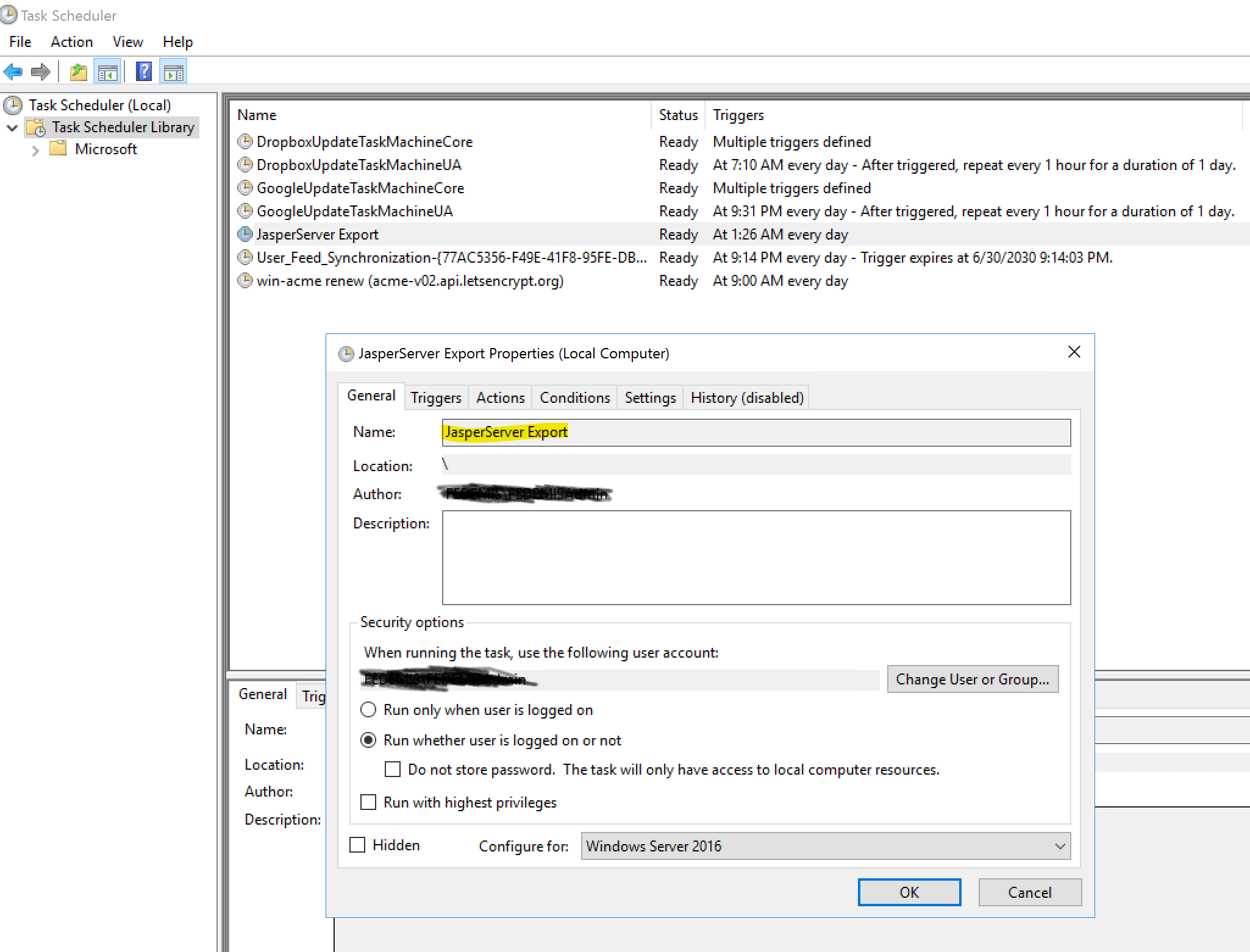Image resolution: width=1250 pixels, height=952 pixels.
Task: Select Run only when user is logged on
Action: coord(368,710)
